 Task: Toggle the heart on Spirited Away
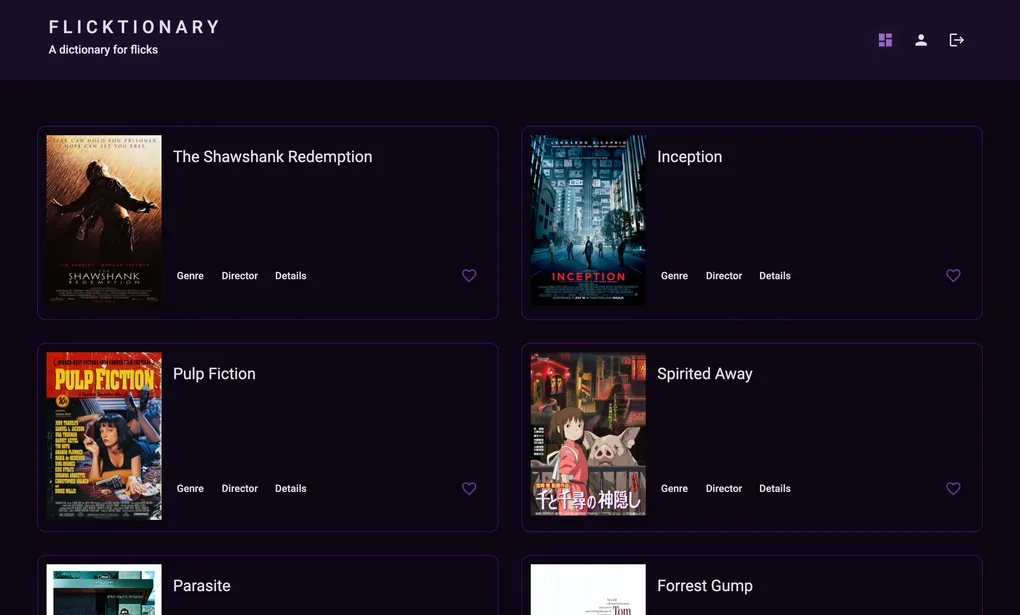coord(953,488)
